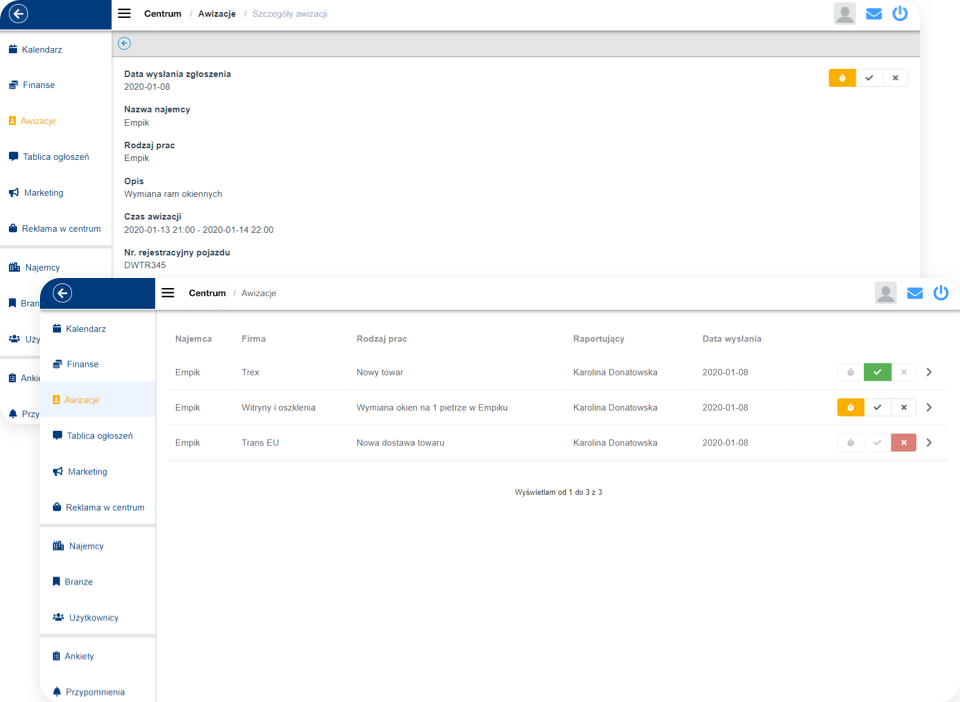Click the mail envelope icon in back window
Screen dimensions: 960x702
point(873,14)
